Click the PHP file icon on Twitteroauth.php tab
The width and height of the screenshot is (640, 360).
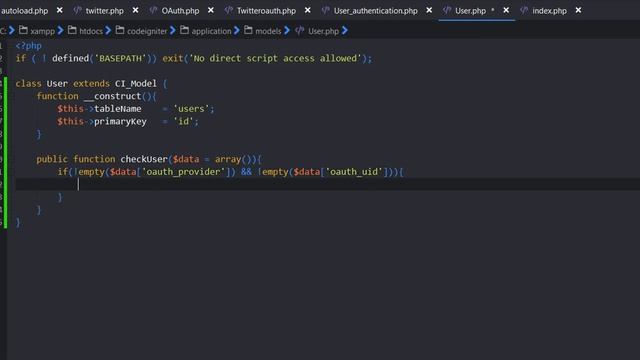click(x=229, y=10)
